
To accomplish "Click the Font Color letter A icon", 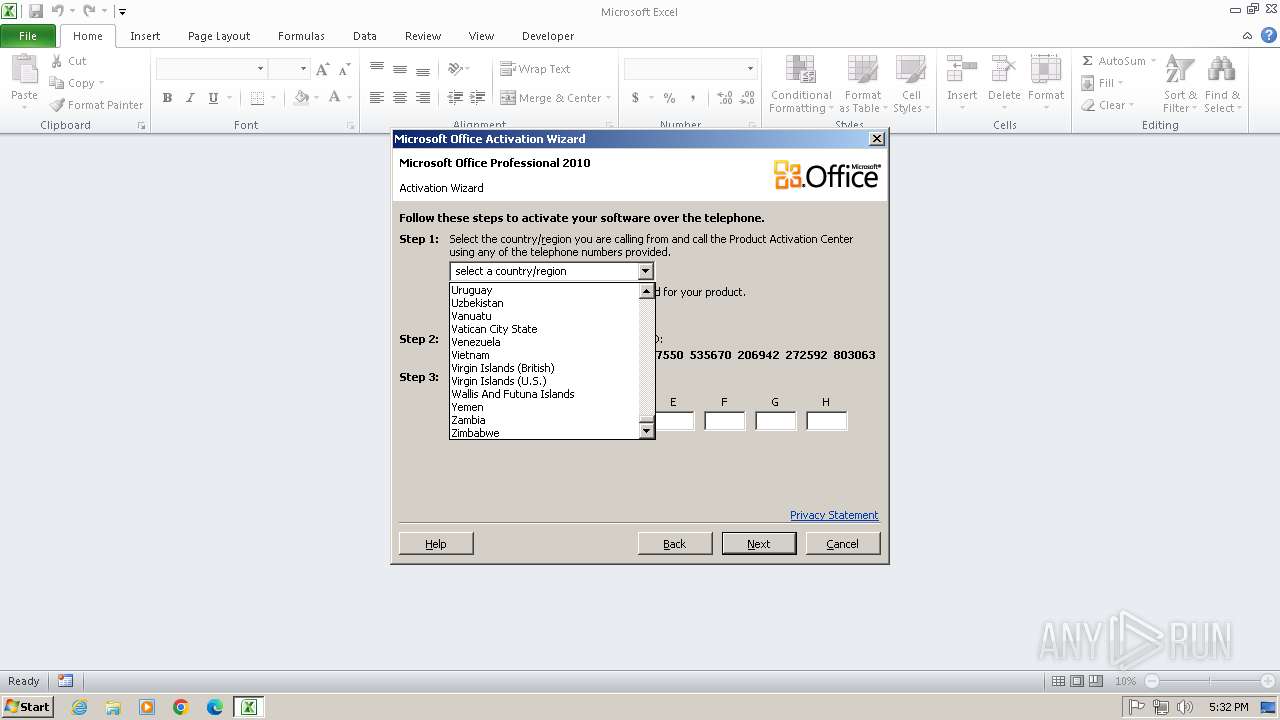I will [x=335, y=98].
